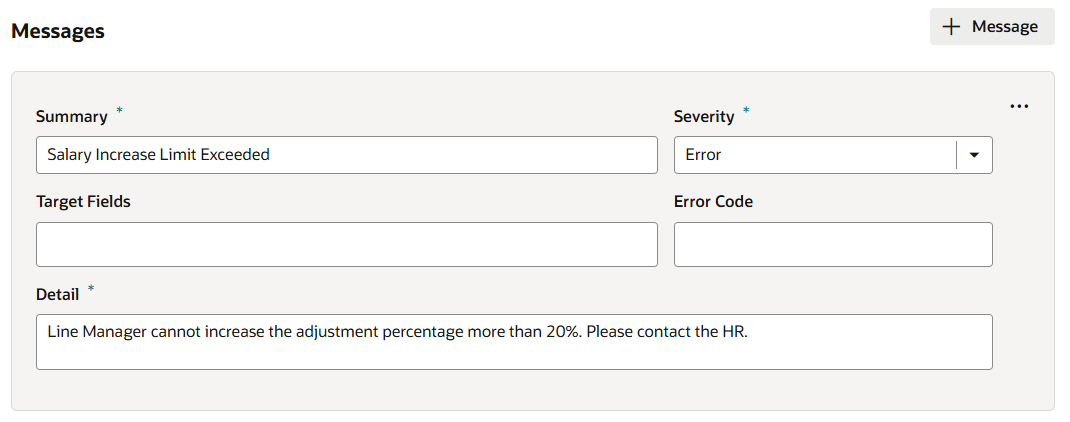Click the required asterisk next to Summary
This screenshot has width=1070, height=422.
[x=120, y=109]
